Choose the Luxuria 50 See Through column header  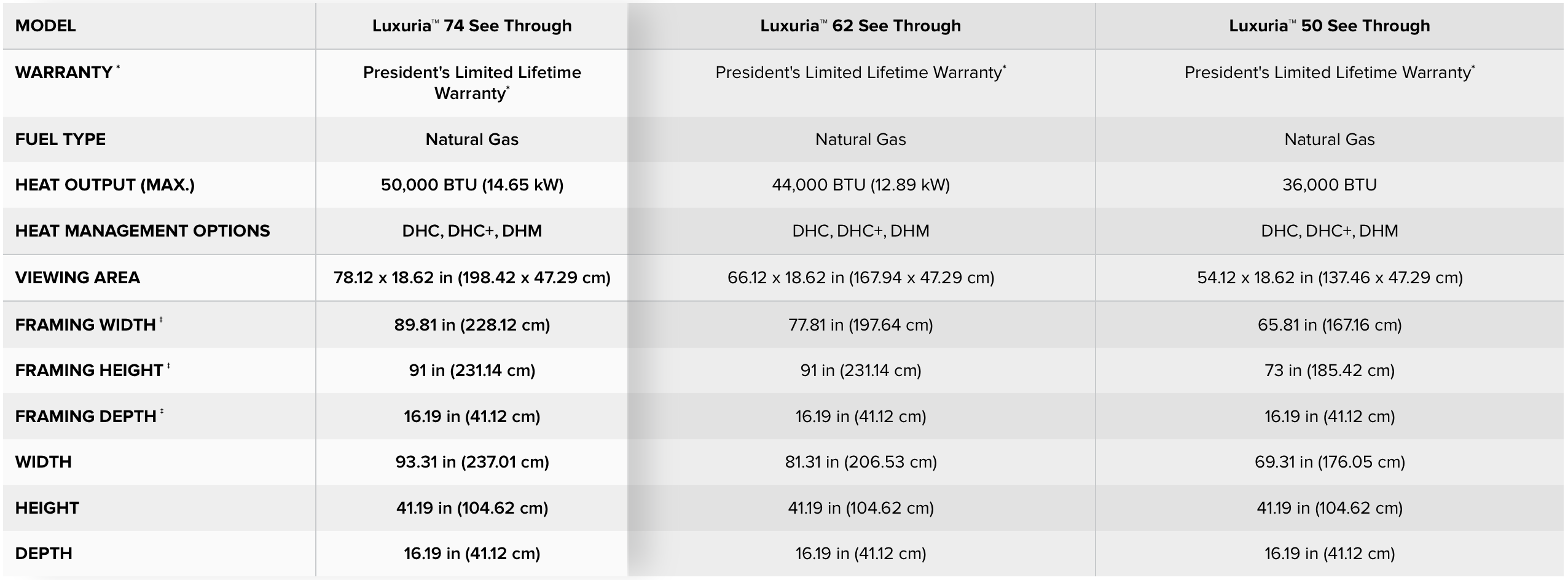click(1329, 26)
